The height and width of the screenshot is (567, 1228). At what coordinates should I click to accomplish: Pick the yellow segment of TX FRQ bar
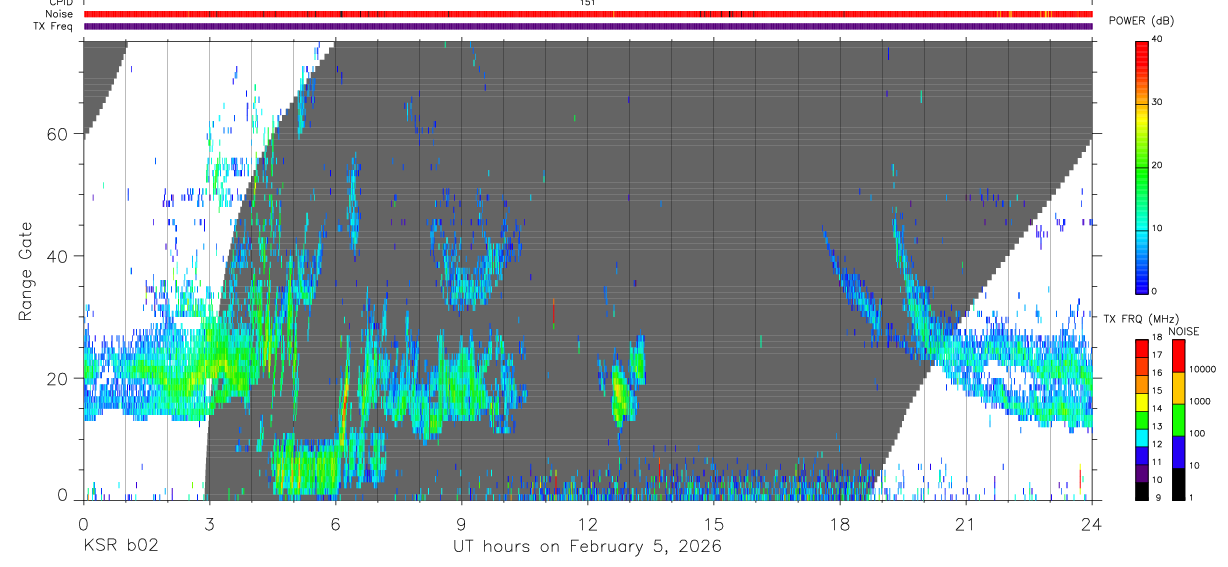(1142, 401)
